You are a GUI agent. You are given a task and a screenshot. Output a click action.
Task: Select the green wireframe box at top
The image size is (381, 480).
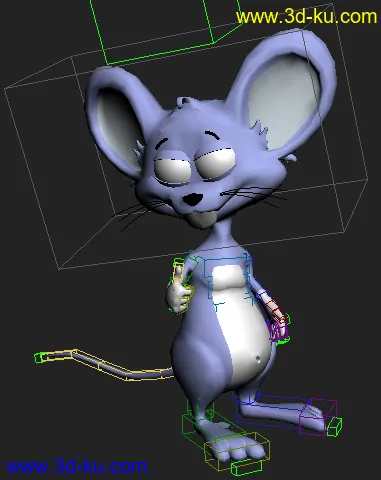tap(167, 30)
